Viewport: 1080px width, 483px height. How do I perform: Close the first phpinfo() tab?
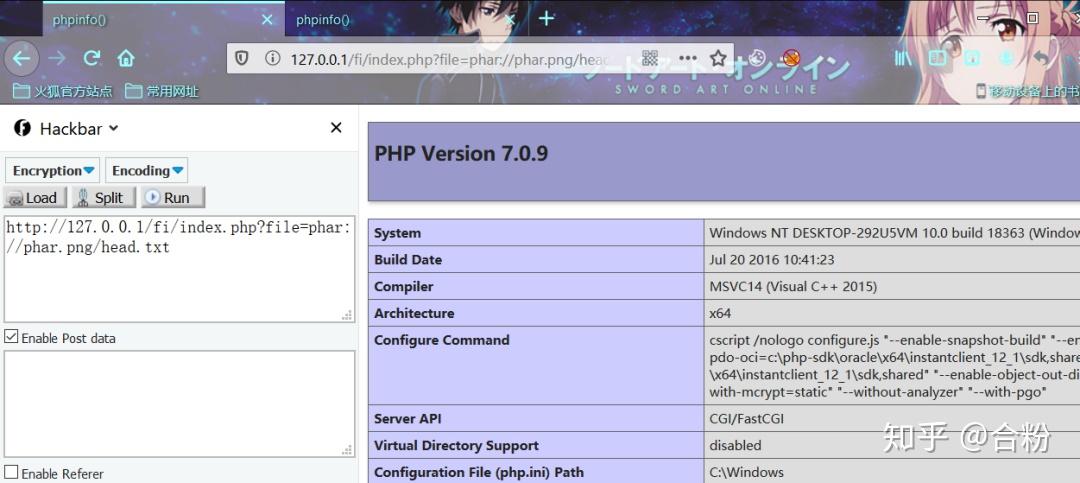267,20
